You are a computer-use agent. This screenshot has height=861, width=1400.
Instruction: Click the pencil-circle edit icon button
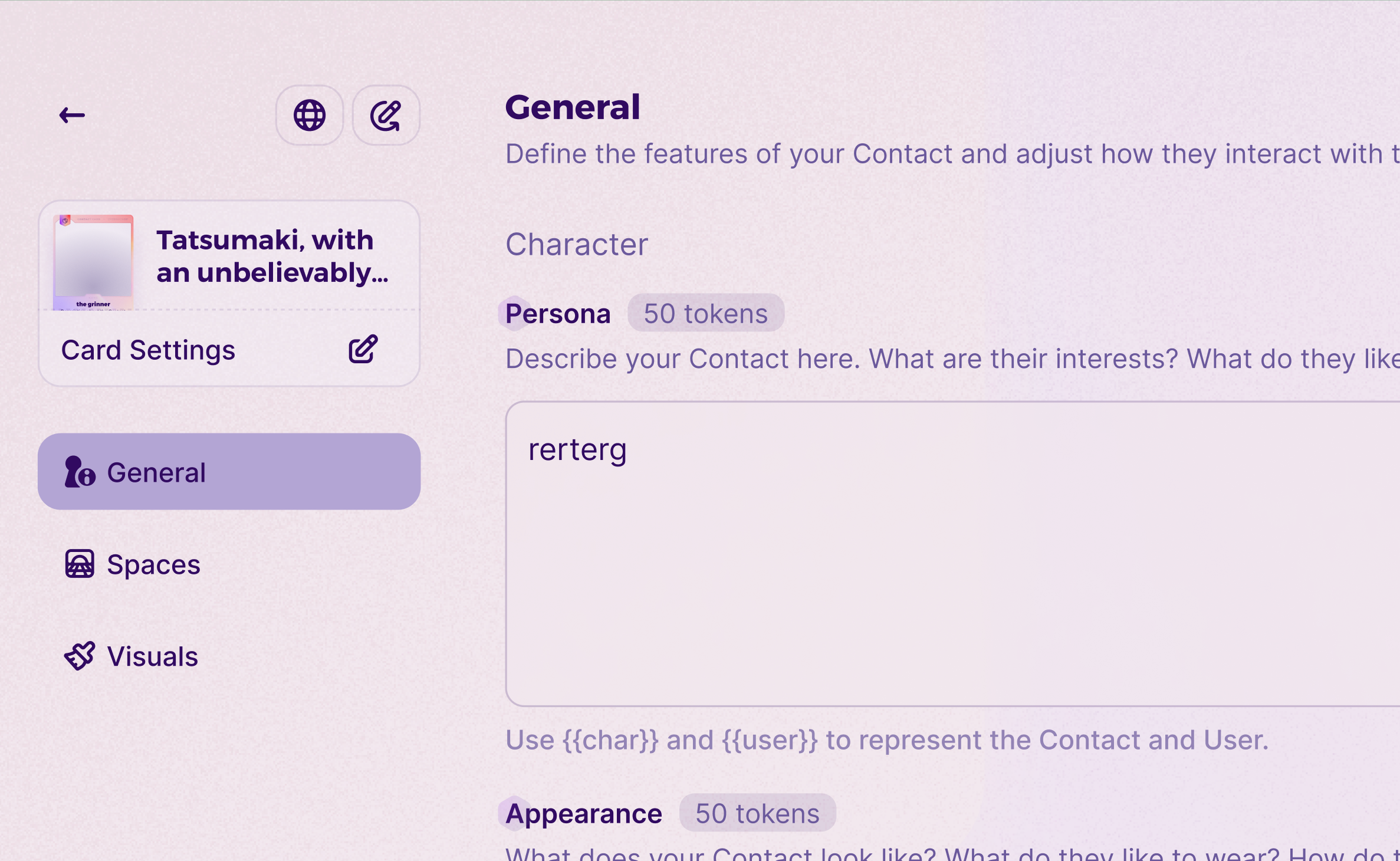[386, 115]
